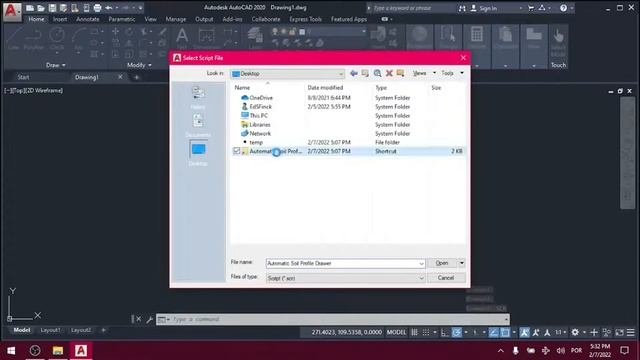Image resolution: width=640 pixels, height=360 pixels.
Task: Go back using the dialog's Back arrow icon
Action: (354, 73)
